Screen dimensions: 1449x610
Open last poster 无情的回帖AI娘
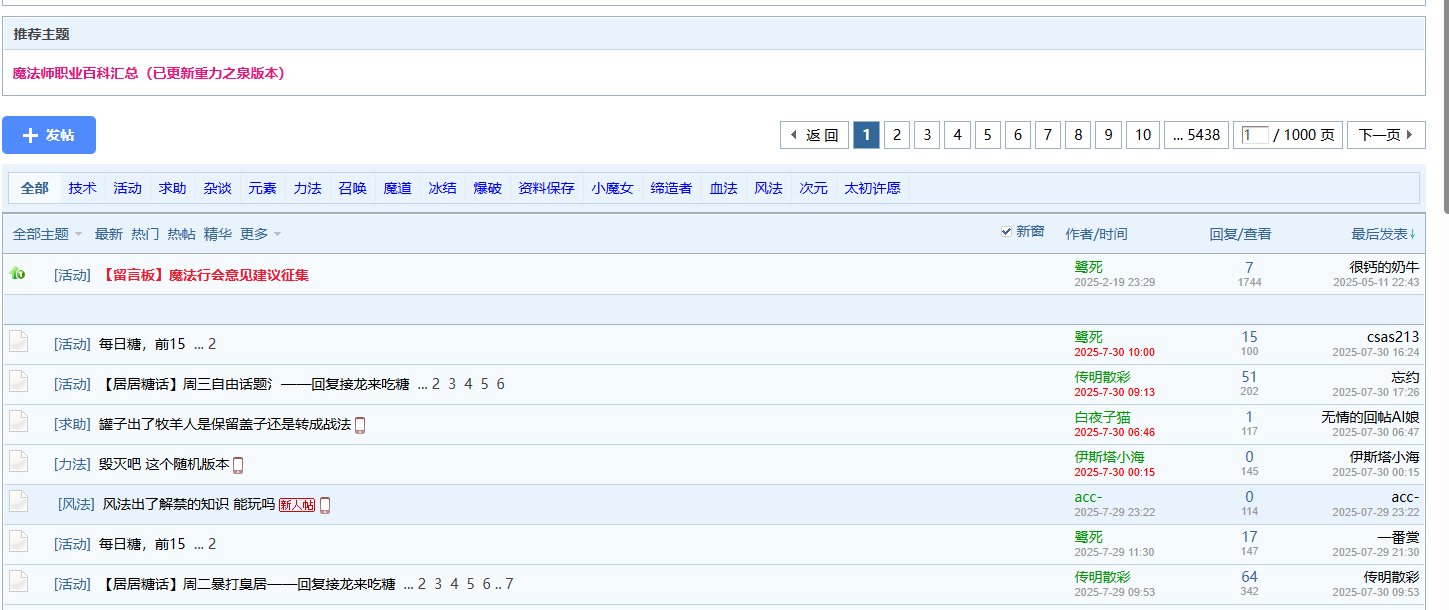[x=1370, y=417]
